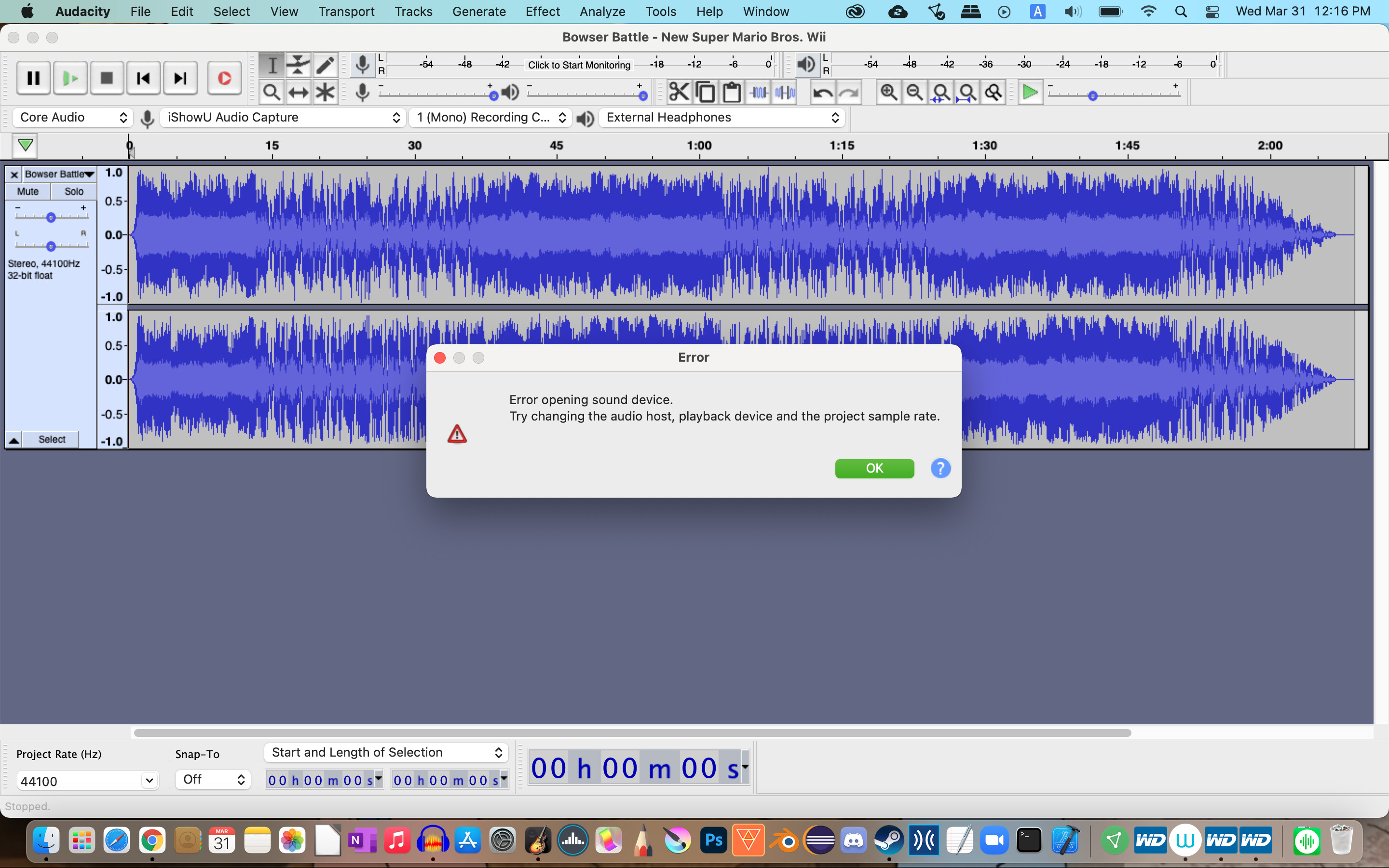The width and height of the screenshot is (1389, 868).
Task: Open the record meter microphone menu
Action: pyautogui.click(x=362, y=64)
